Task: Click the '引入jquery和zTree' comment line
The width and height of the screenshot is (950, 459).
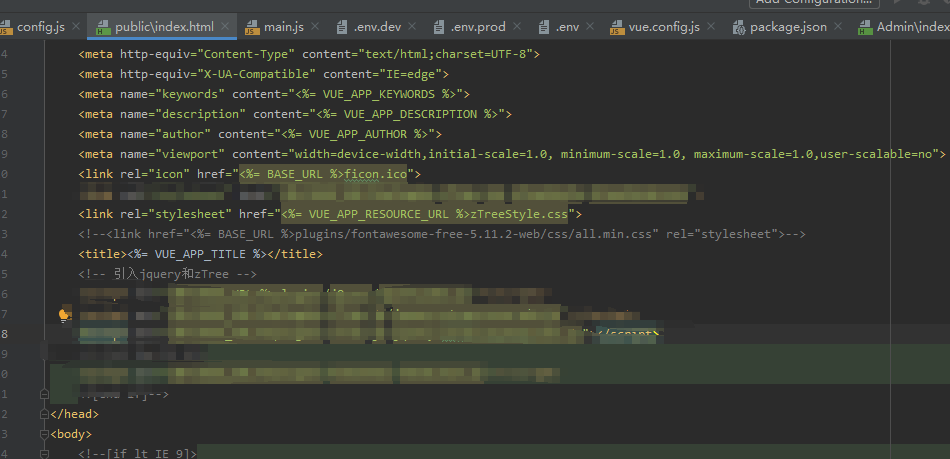Action: coord(168,274)
